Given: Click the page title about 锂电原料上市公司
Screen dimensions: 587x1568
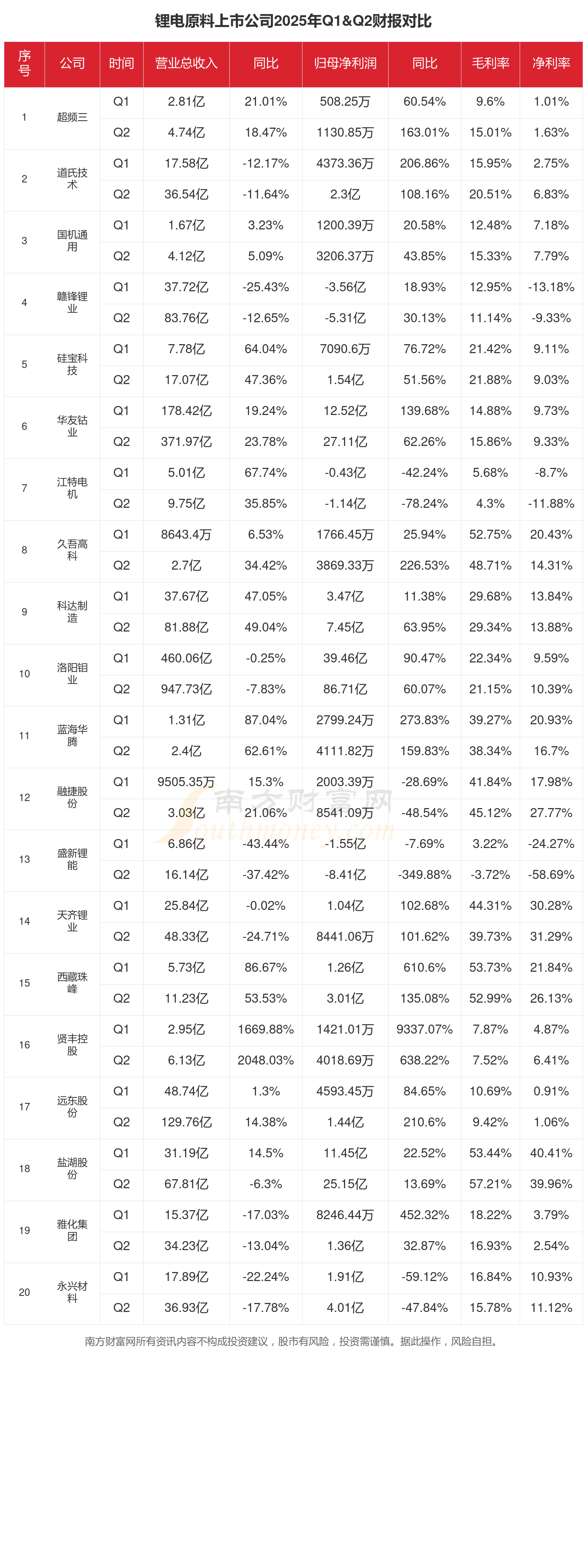Looking at the screenshot, I should pyautogui.click(x=293, y=21).
